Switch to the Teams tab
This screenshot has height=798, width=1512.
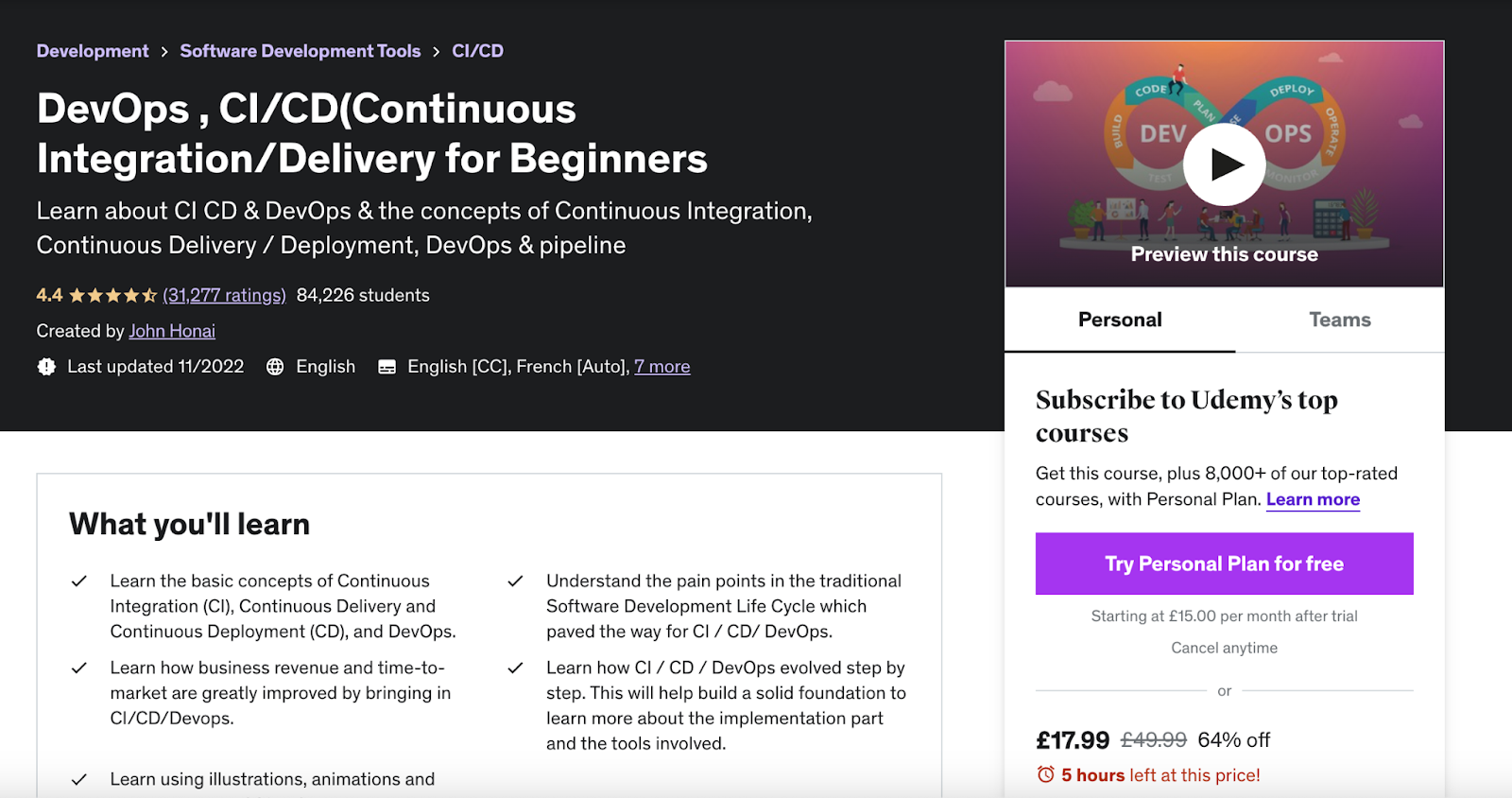(x=1339, y=320)
